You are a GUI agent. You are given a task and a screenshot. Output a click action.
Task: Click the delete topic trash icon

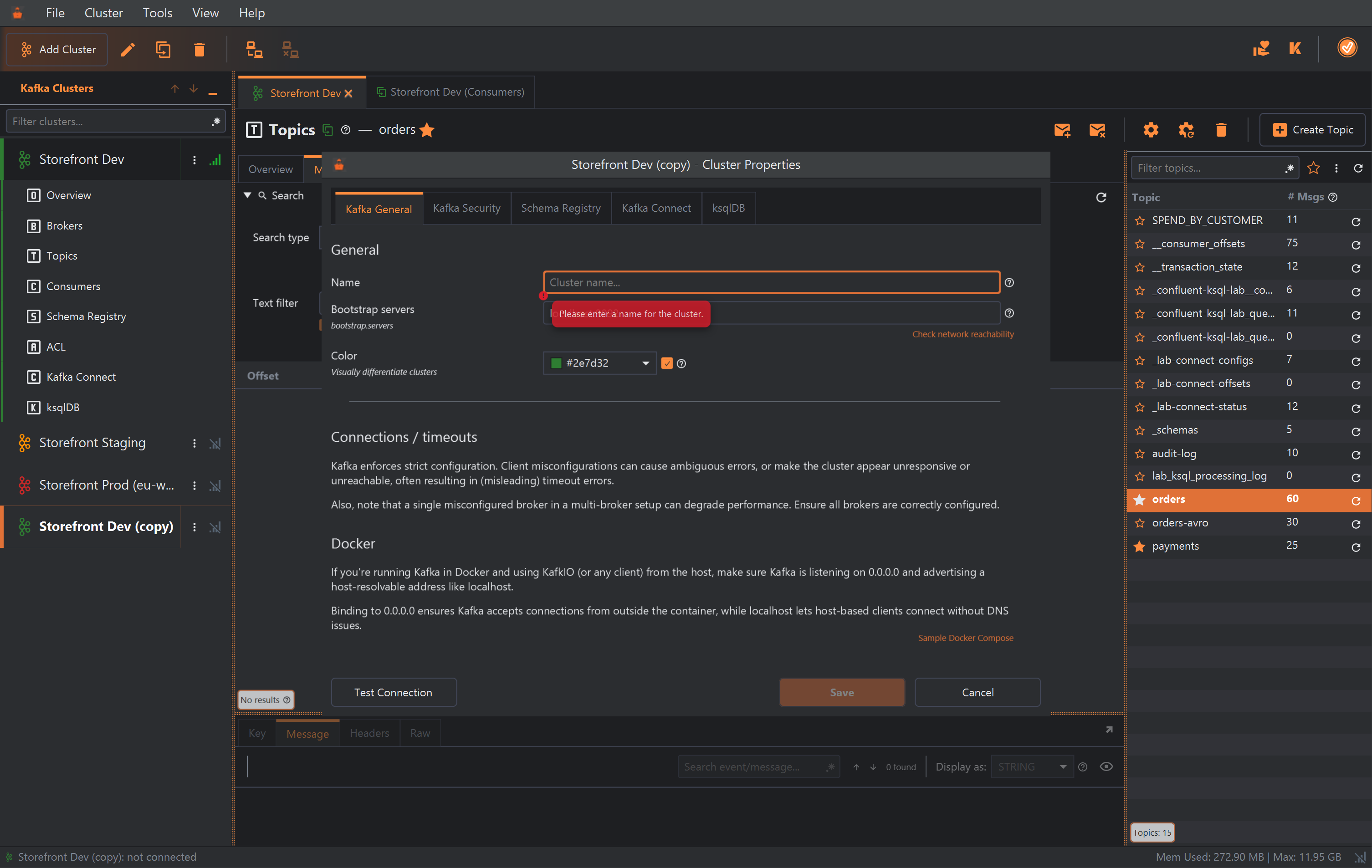[1220, 130]
